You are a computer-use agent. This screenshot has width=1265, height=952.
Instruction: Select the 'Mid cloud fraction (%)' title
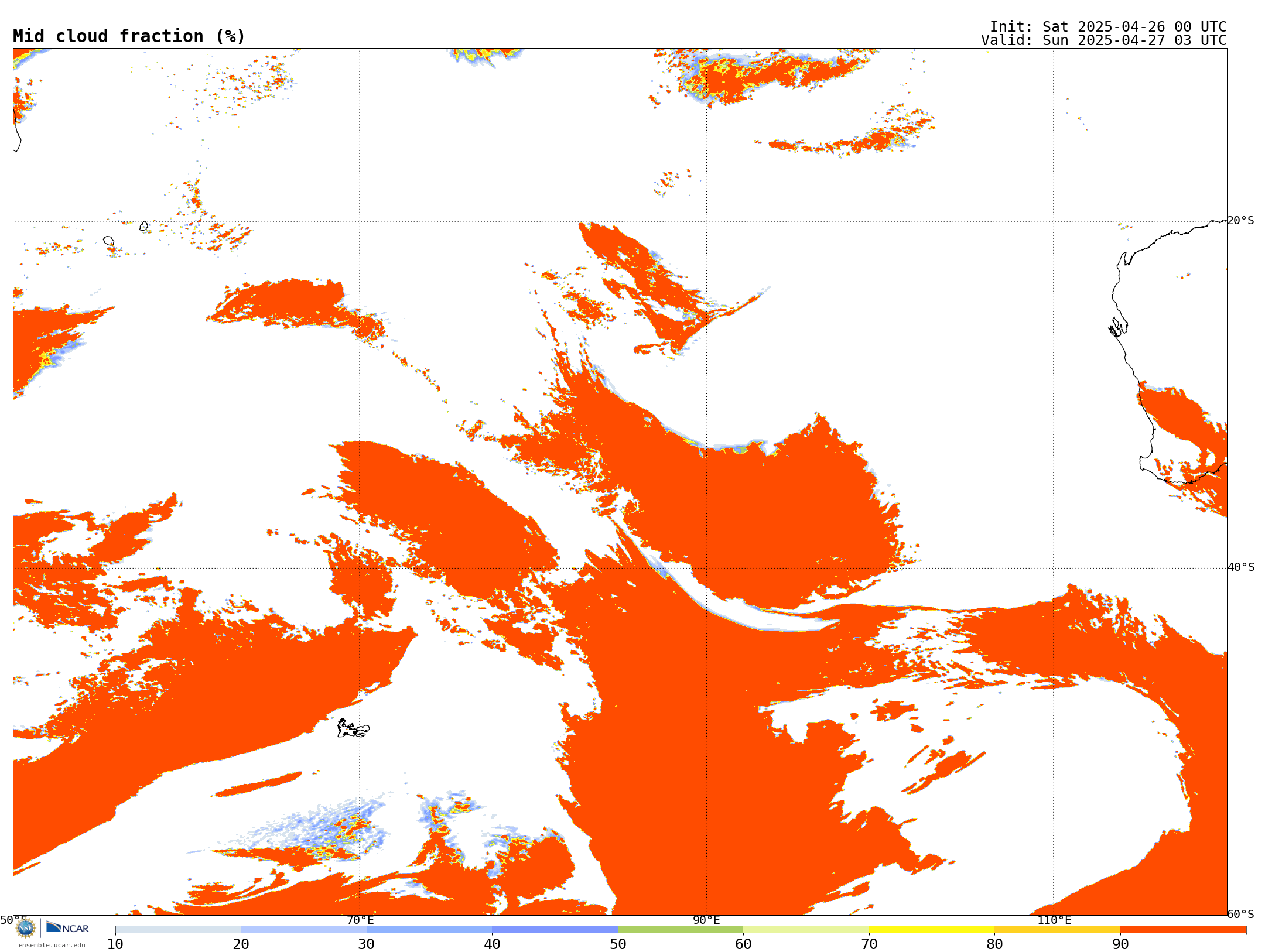click(x=129, y=36)
